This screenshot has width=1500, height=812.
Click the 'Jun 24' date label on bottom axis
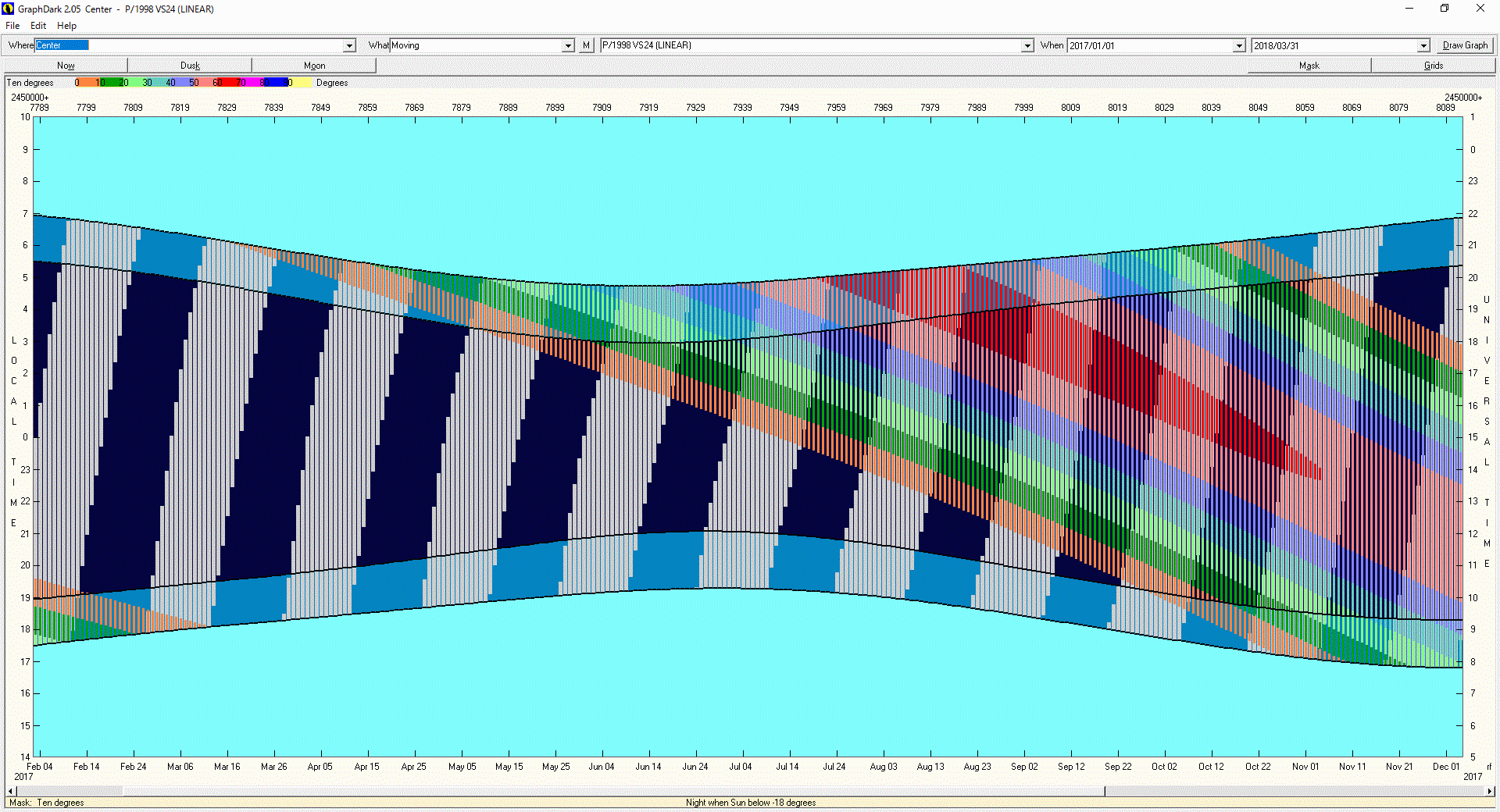point(695,767)
